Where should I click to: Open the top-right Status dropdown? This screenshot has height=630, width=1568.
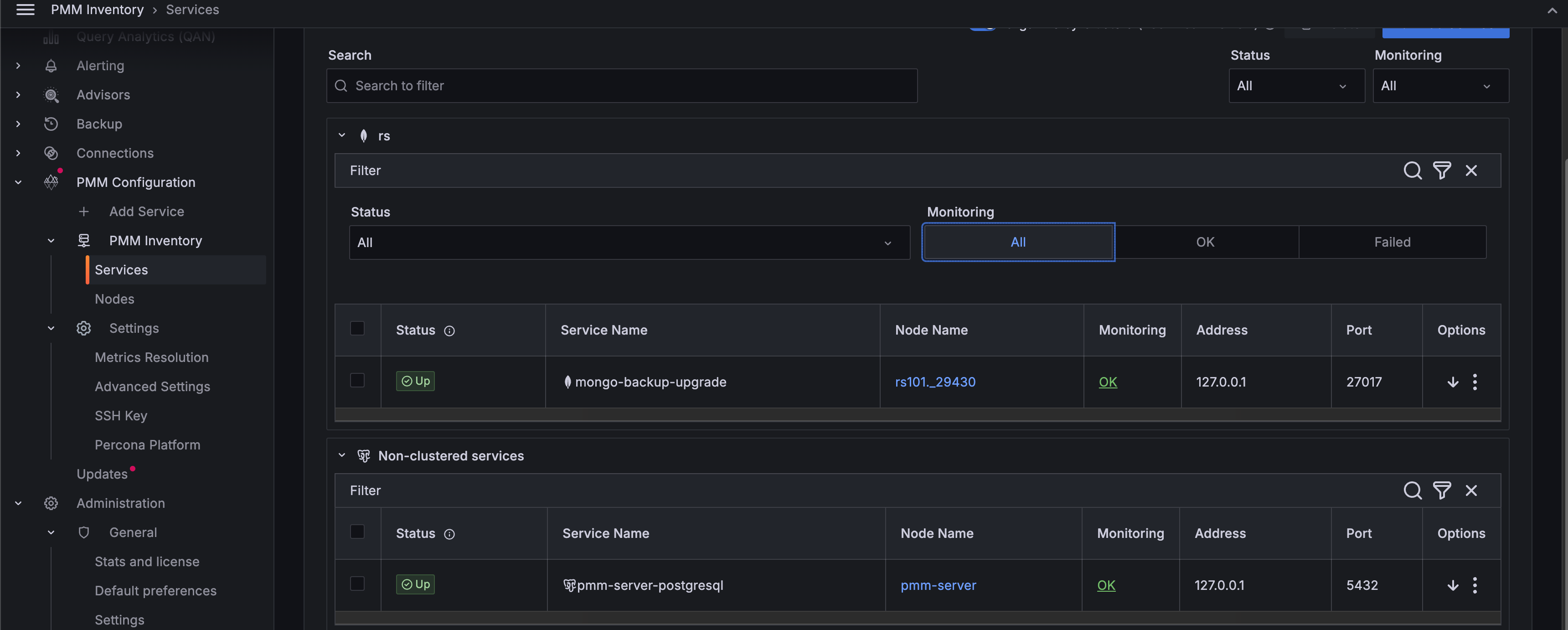click(x=1296, y=86)
